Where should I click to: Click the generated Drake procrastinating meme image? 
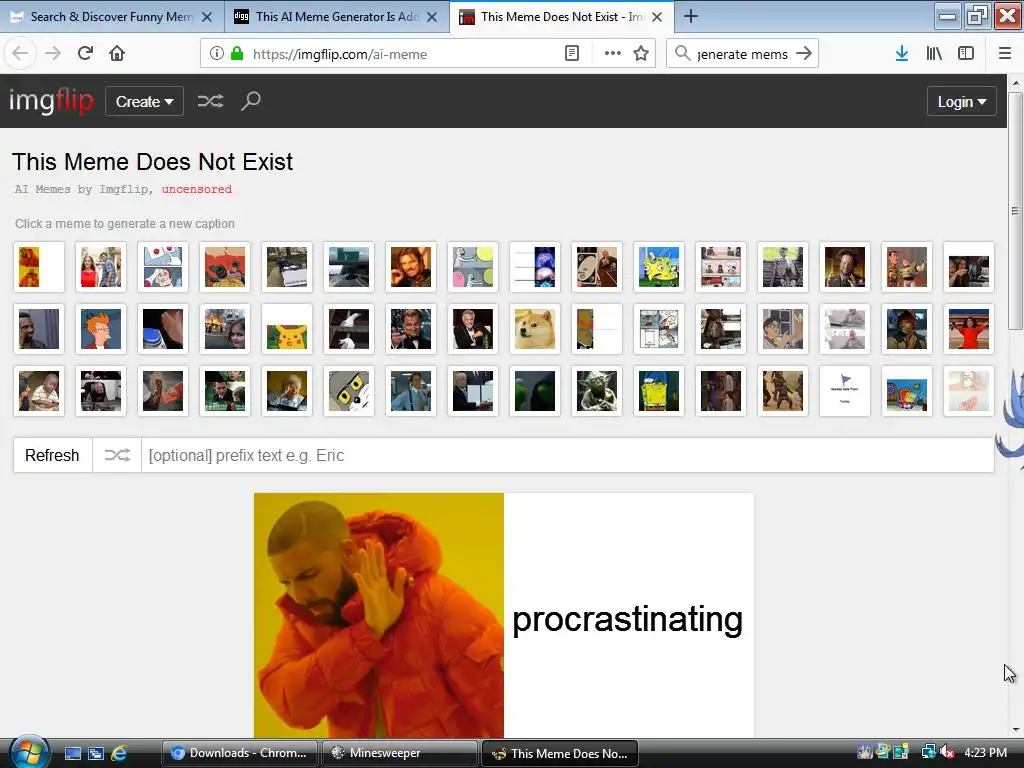[x=504, y=615]
